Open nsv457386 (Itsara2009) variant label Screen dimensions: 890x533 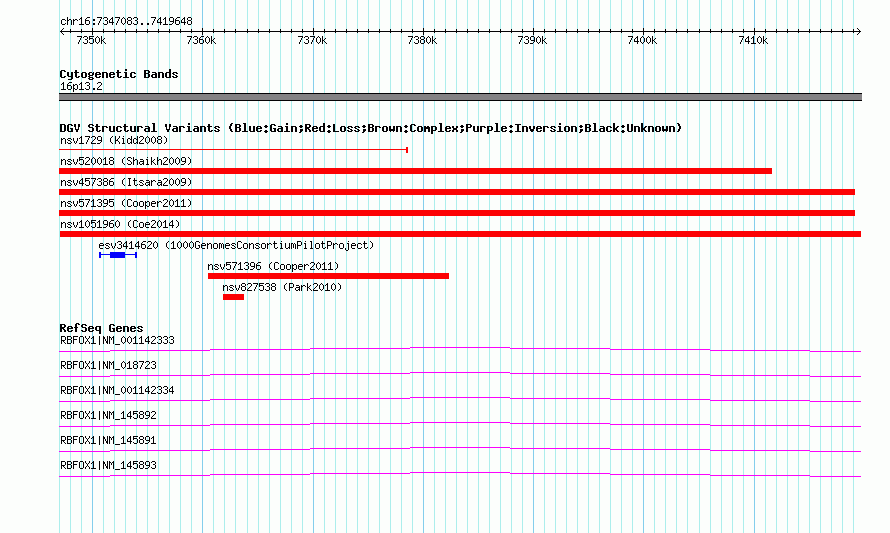coord(126,182)
